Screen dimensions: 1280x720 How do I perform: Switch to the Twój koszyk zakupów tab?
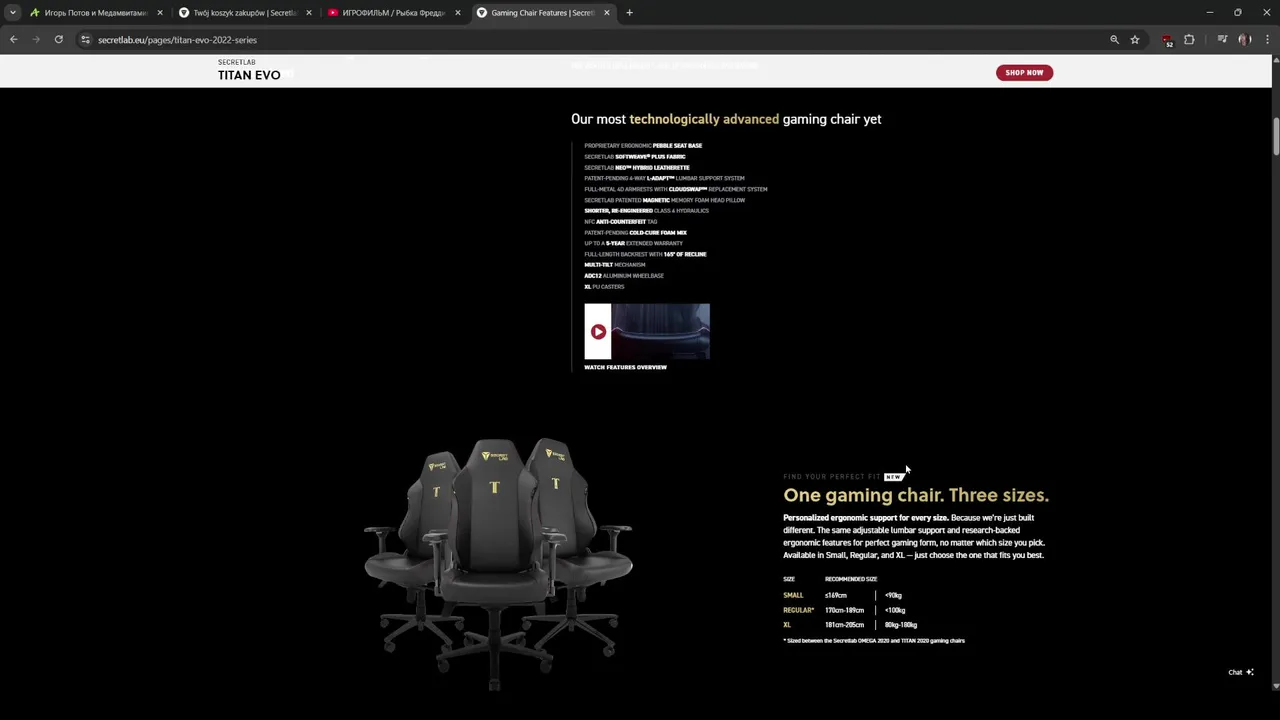coord(245,13)
